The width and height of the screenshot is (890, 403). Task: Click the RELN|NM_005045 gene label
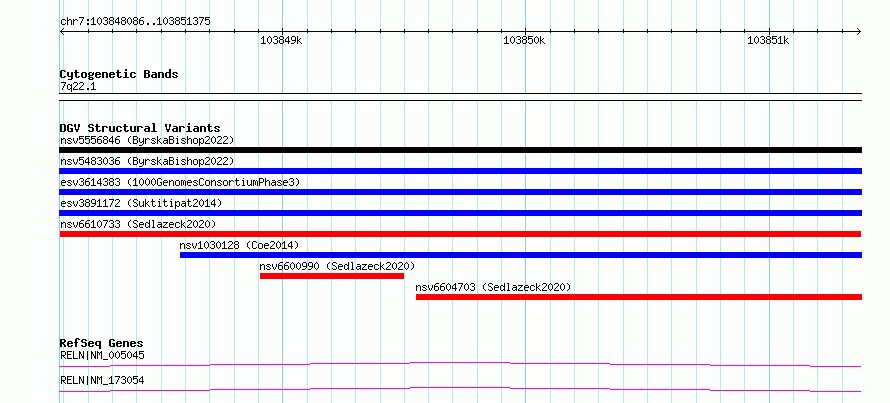[102, 356]
